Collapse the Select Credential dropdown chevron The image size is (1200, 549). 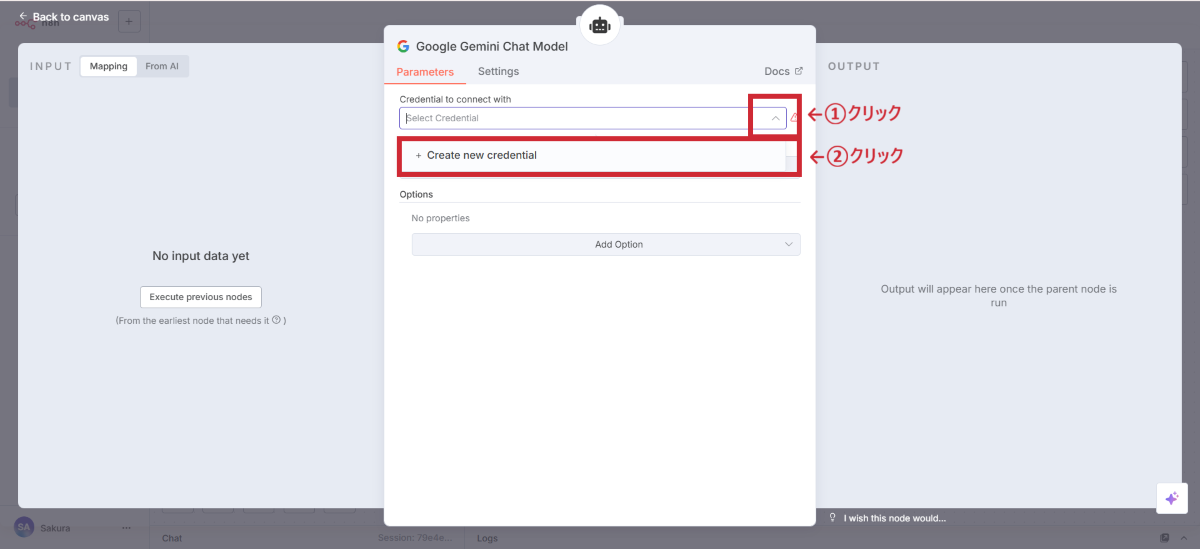click(775, 118)
